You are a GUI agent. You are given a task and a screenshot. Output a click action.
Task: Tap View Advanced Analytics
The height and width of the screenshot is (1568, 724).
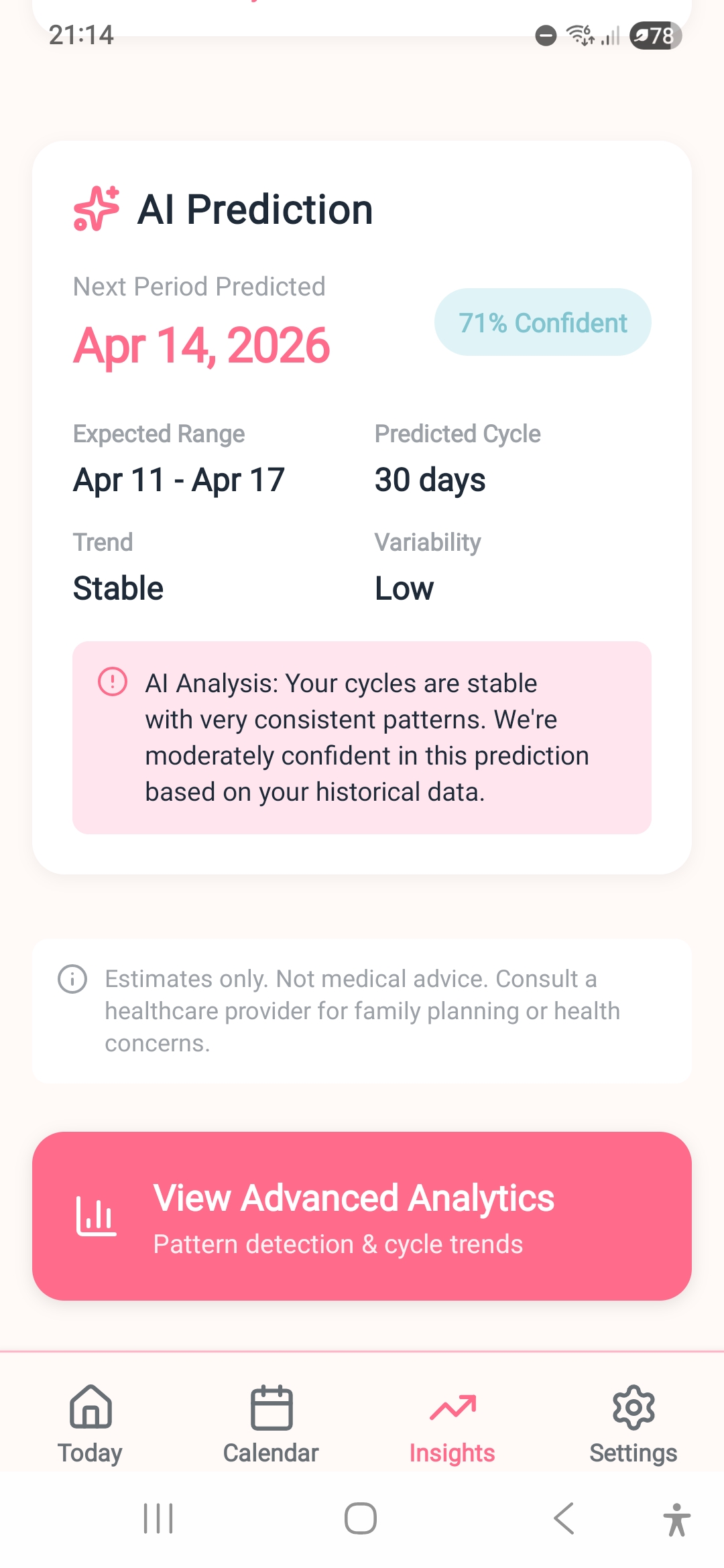click(362, 1220)
